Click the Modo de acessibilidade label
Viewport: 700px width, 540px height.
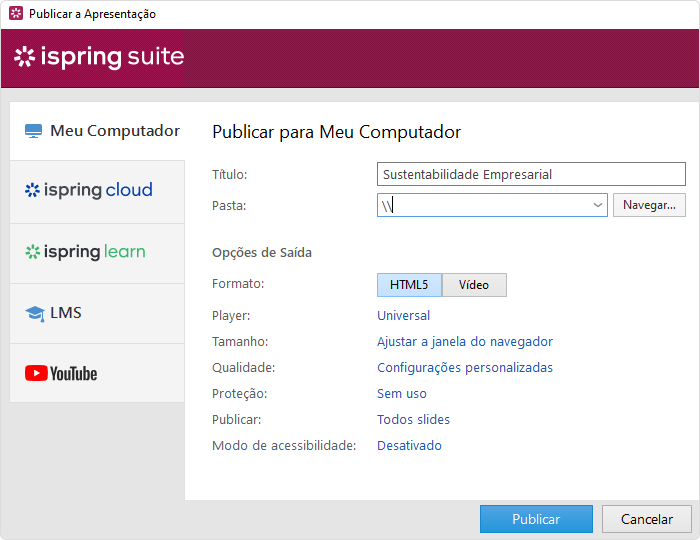pyautogui.click(x=284, y=445)
